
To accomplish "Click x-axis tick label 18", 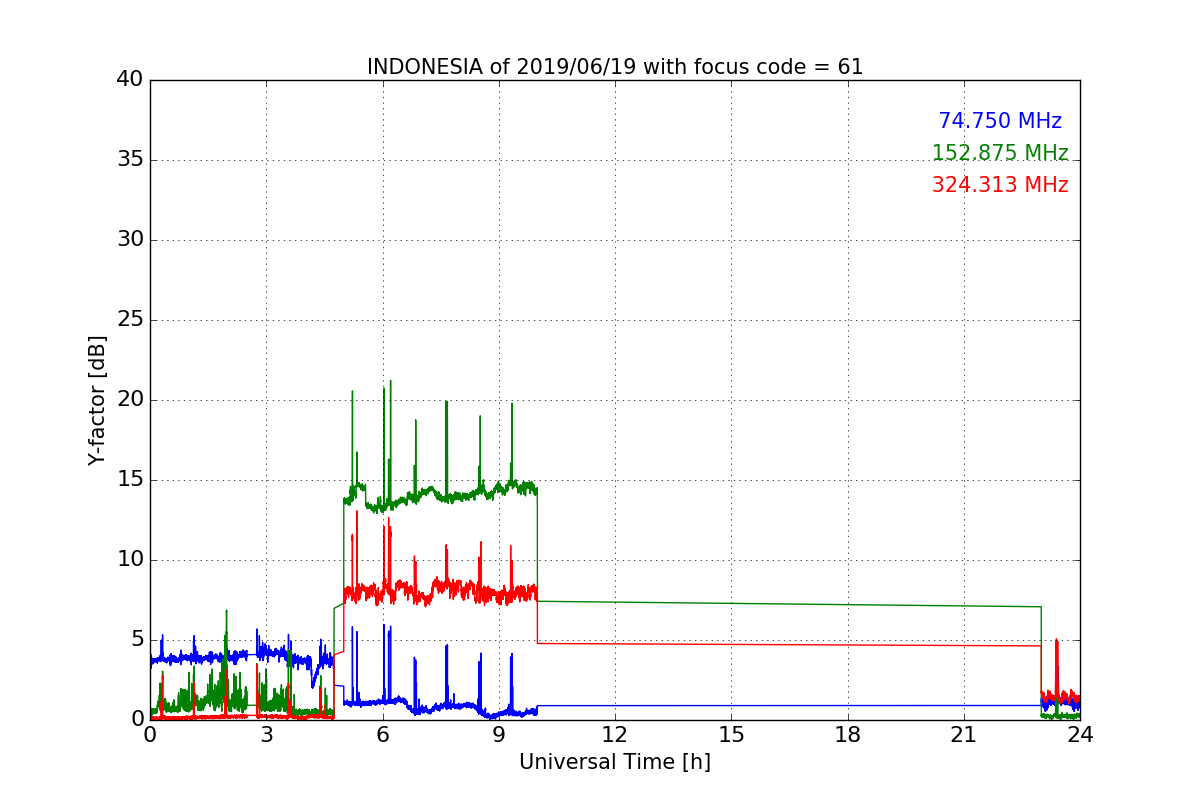I will coord(847,735).
